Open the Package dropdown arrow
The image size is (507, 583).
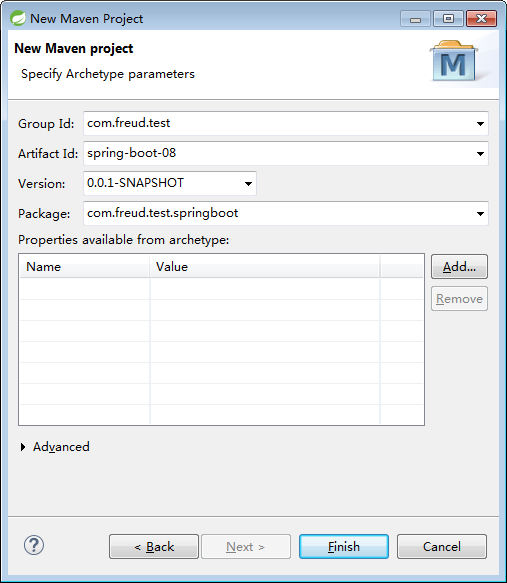click(480, 213)
